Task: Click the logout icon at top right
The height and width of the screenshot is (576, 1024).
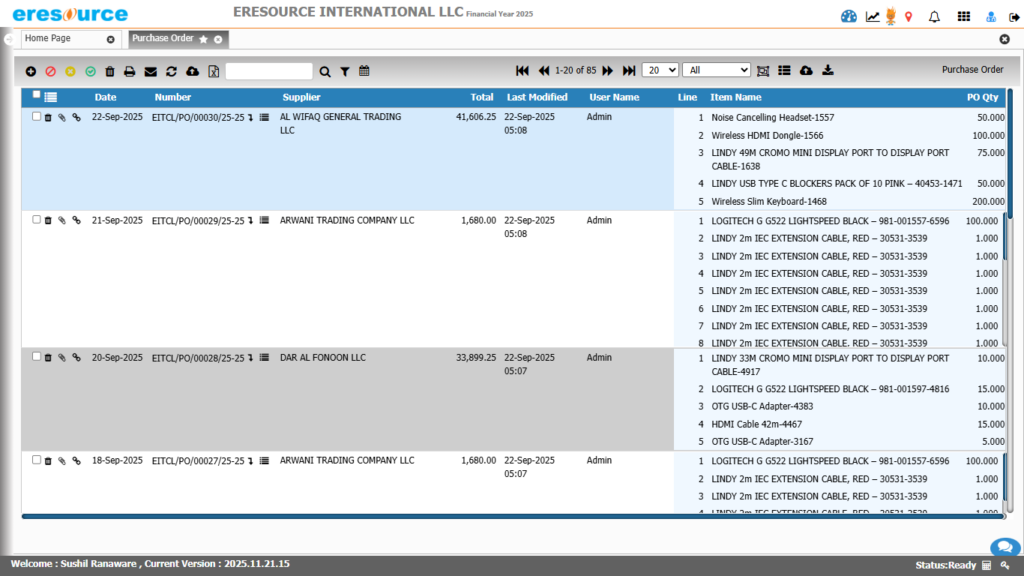Action: click(1013, 16)
